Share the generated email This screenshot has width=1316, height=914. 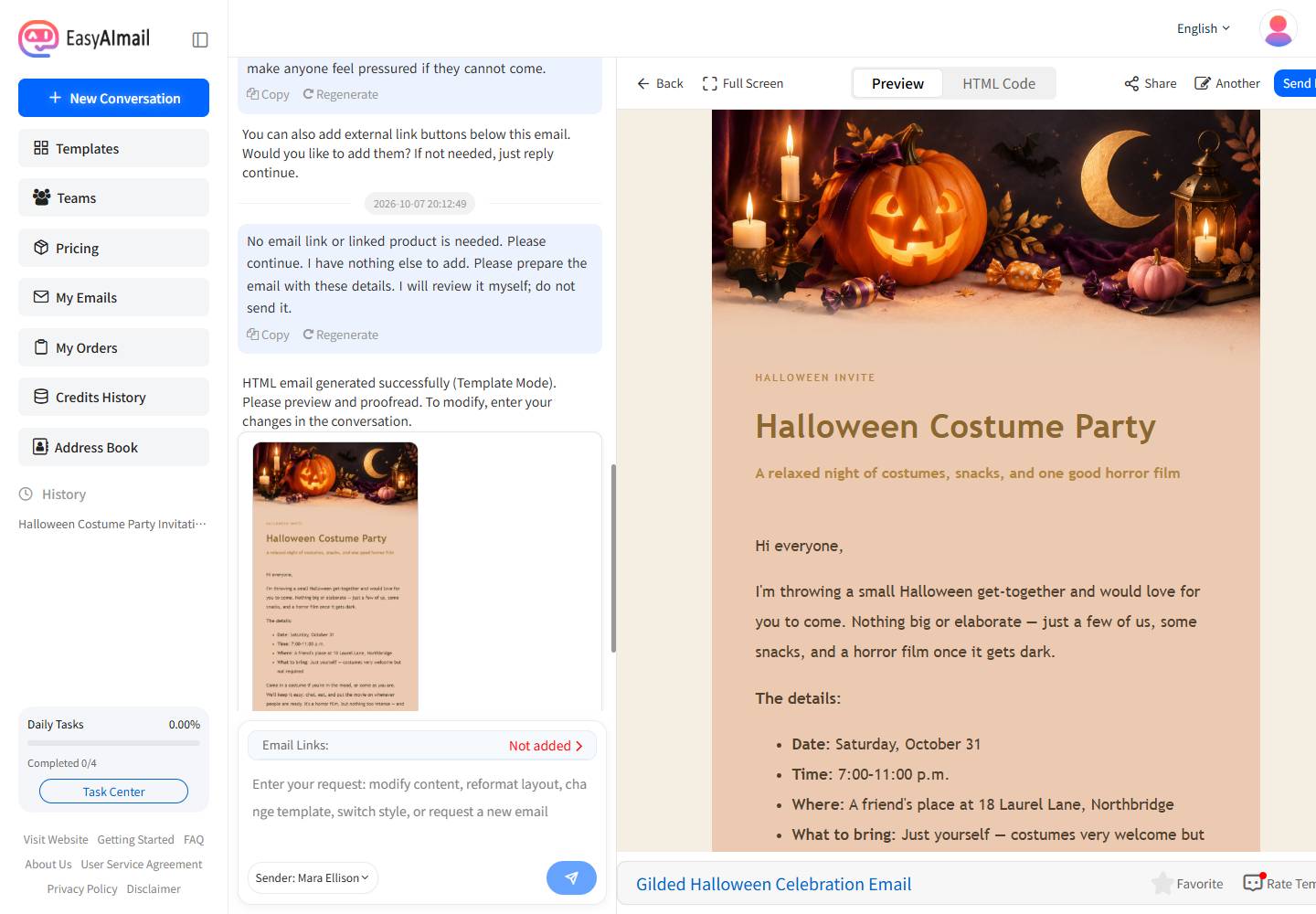coord(1150,83)
